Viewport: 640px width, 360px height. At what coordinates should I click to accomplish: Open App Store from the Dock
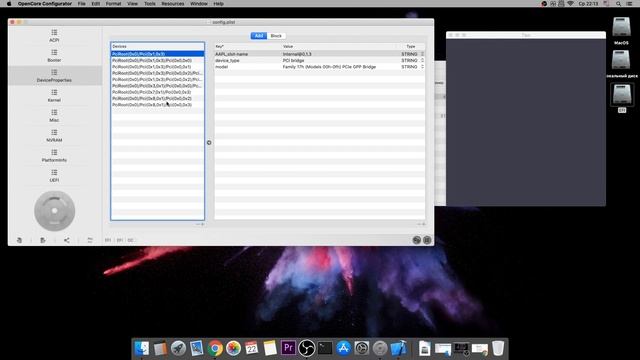[343, 348]
